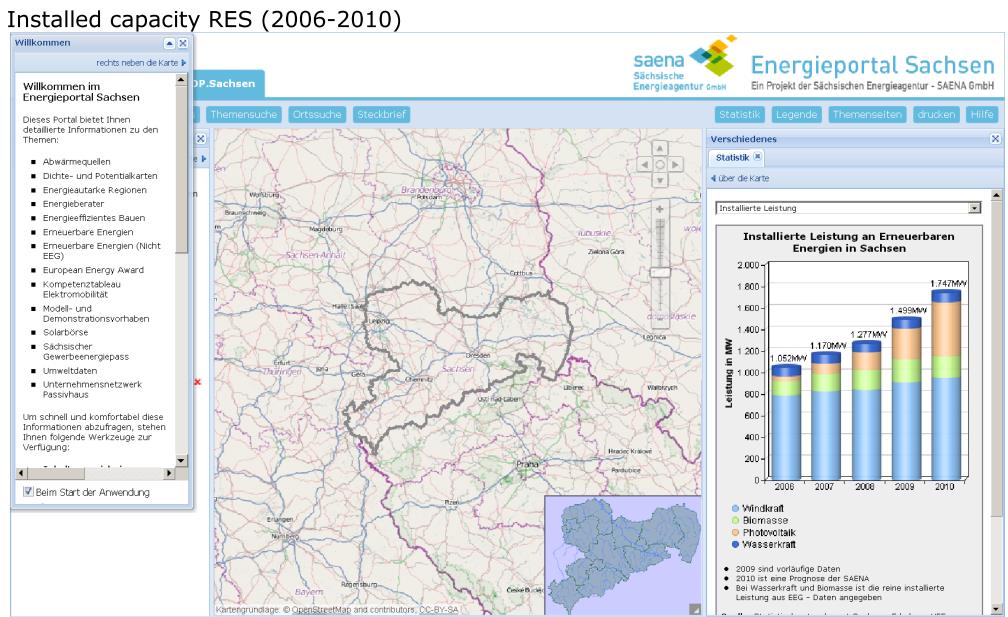Open Themenseiten from the toolbar
The height and width of the screenshot is (617, 1008).
(x=867, y=114)
